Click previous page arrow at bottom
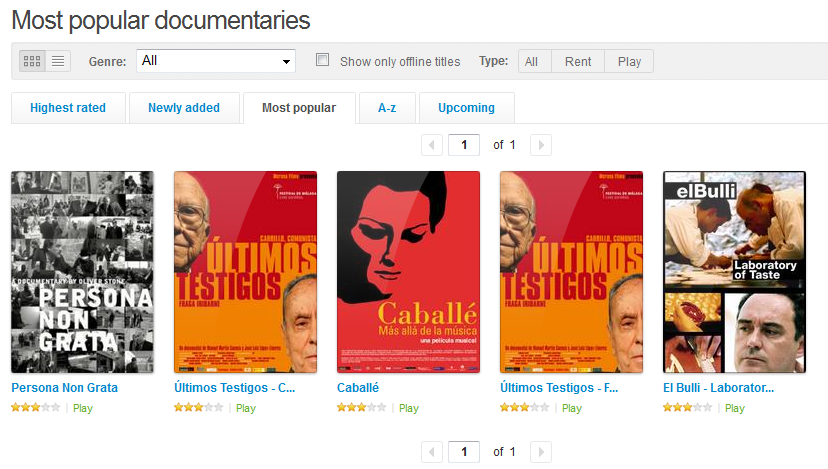The height and width of the screenshot is (469, 828). coord(432,452)
